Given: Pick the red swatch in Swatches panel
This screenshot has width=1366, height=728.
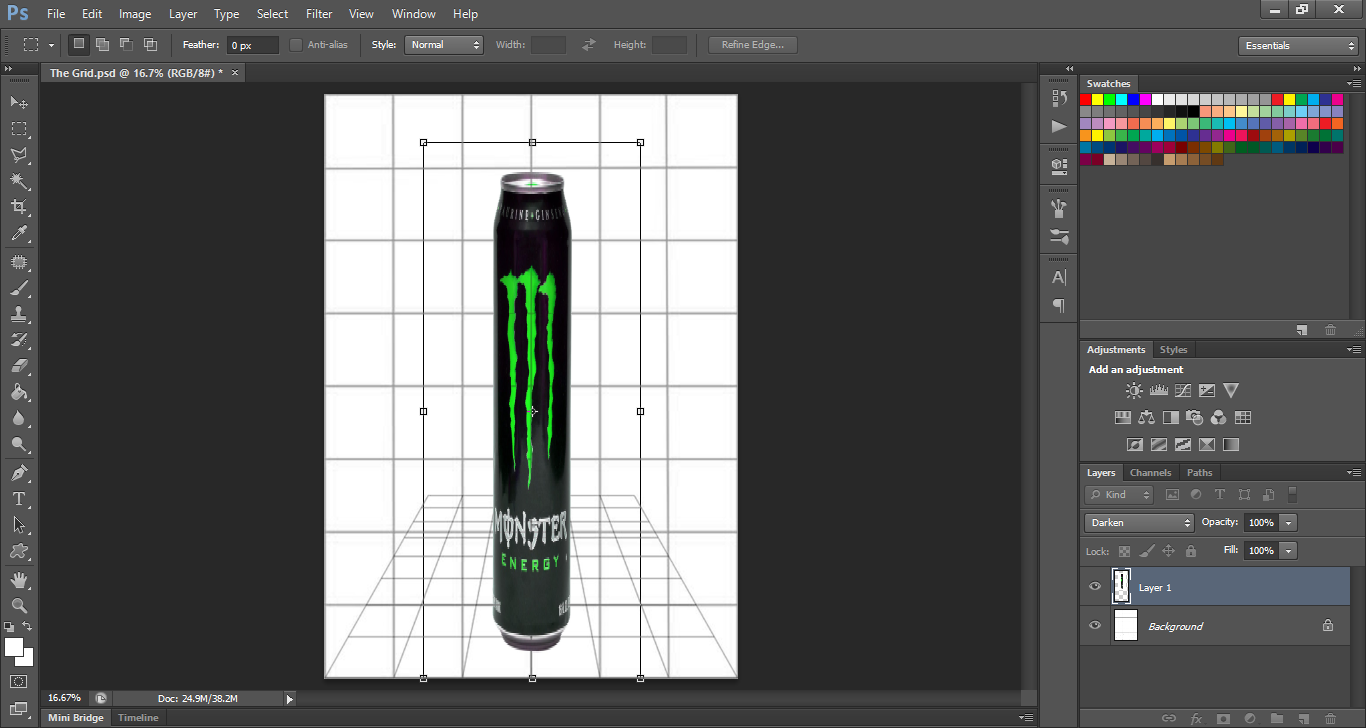Looking at the screenshot, I should pyautogui.click(x=1086, y=99).
